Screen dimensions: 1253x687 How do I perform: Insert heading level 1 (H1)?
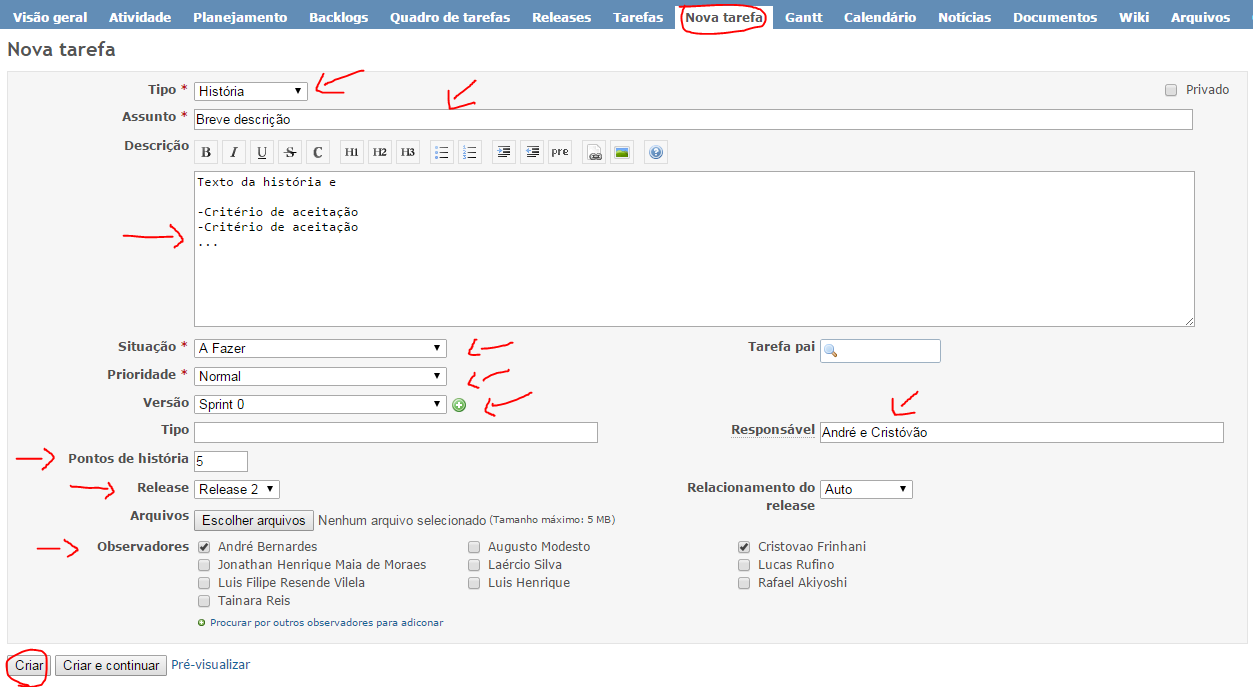pos(352,152)
